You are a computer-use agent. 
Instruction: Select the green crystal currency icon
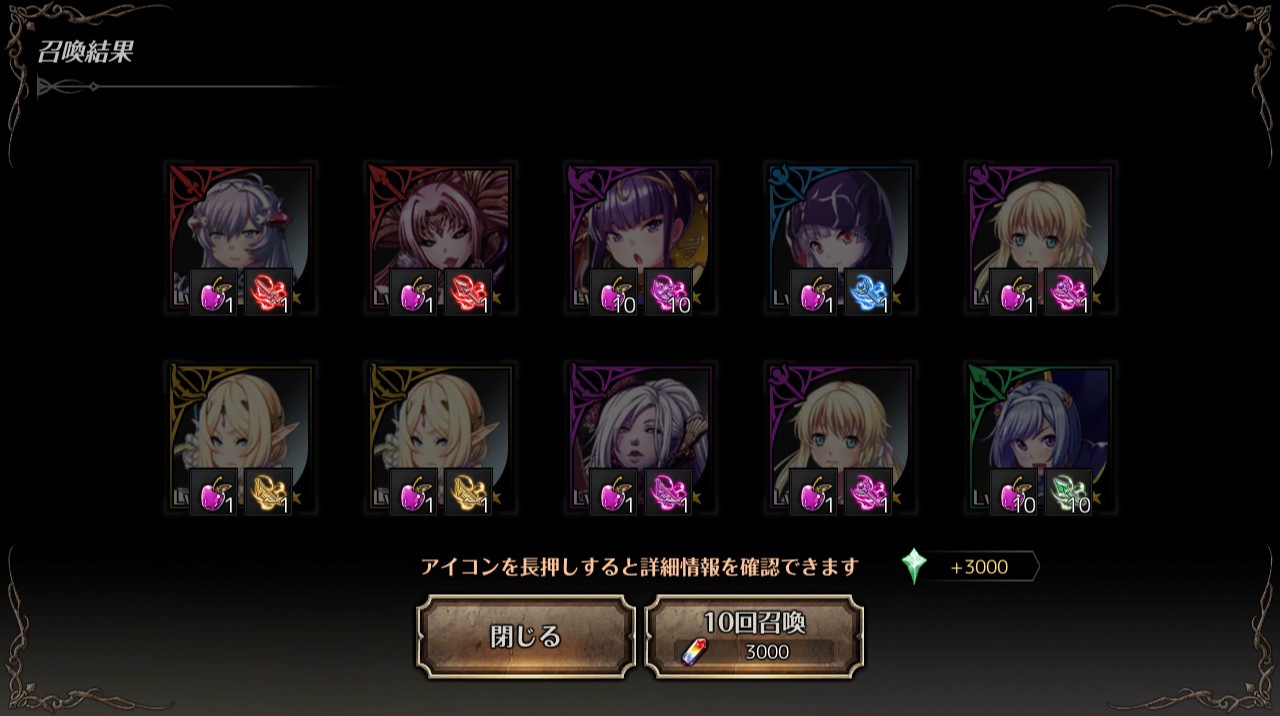click(x=913, y=567)
